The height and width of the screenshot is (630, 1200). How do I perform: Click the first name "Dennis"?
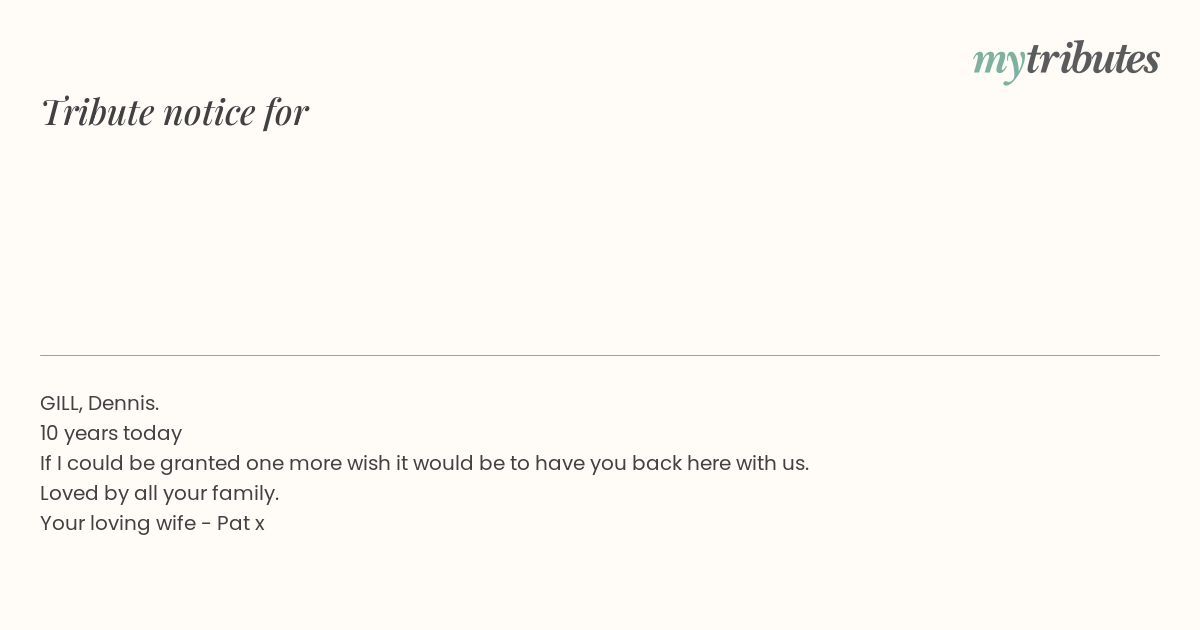tap(122, 403)
